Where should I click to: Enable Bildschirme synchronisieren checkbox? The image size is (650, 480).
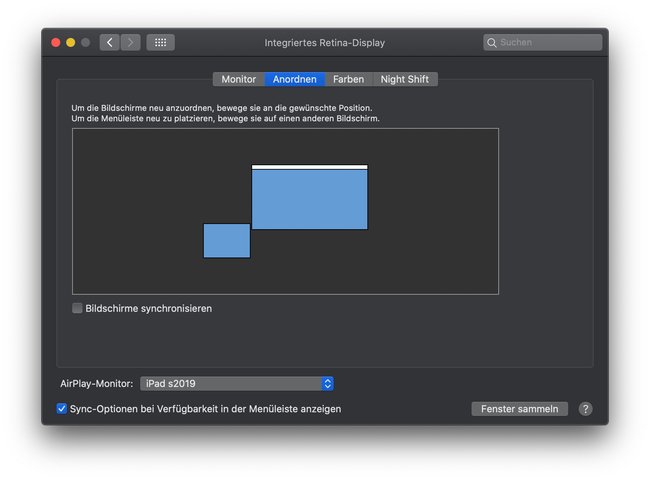coord(77,308)
